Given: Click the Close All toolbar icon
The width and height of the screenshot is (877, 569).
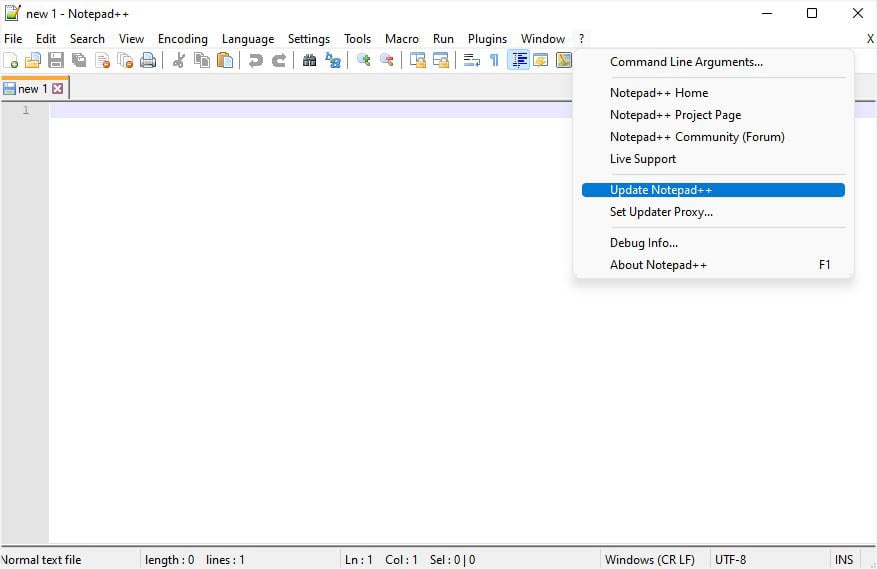Looking at the screenshot, I should [125, 60].
